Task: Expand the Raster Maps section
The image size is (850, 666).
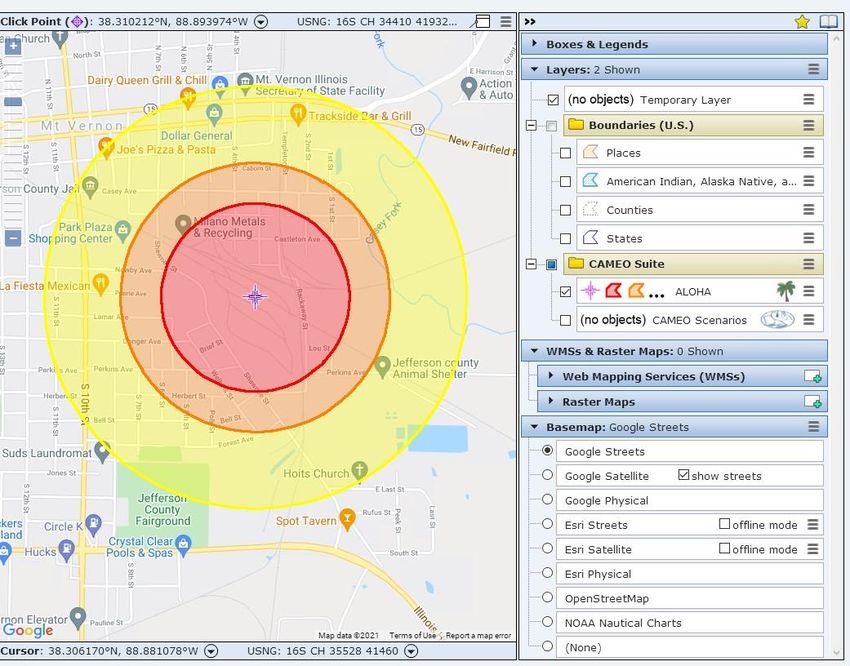Action: coord(551,401)
